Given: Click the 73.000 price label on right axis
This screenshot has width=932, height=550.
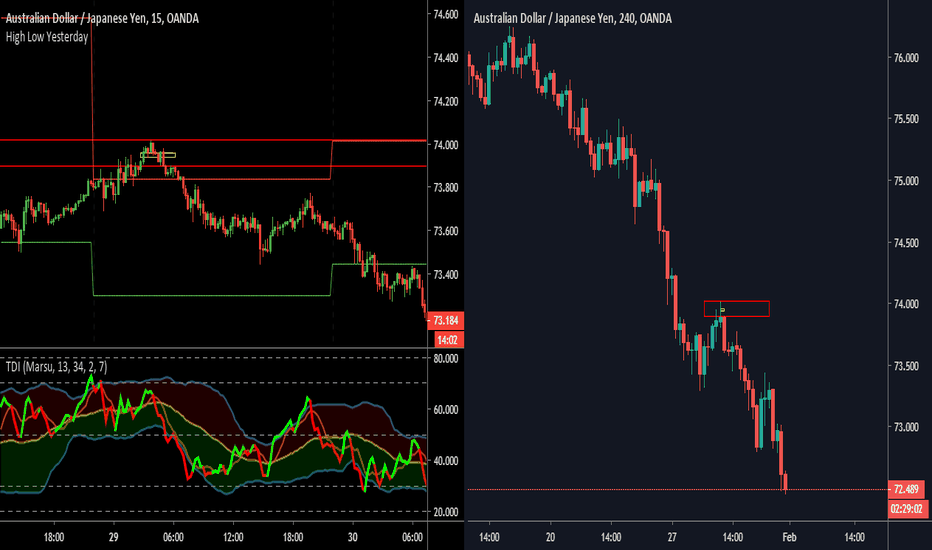Looking at the screenshot, I should (906, 427).
